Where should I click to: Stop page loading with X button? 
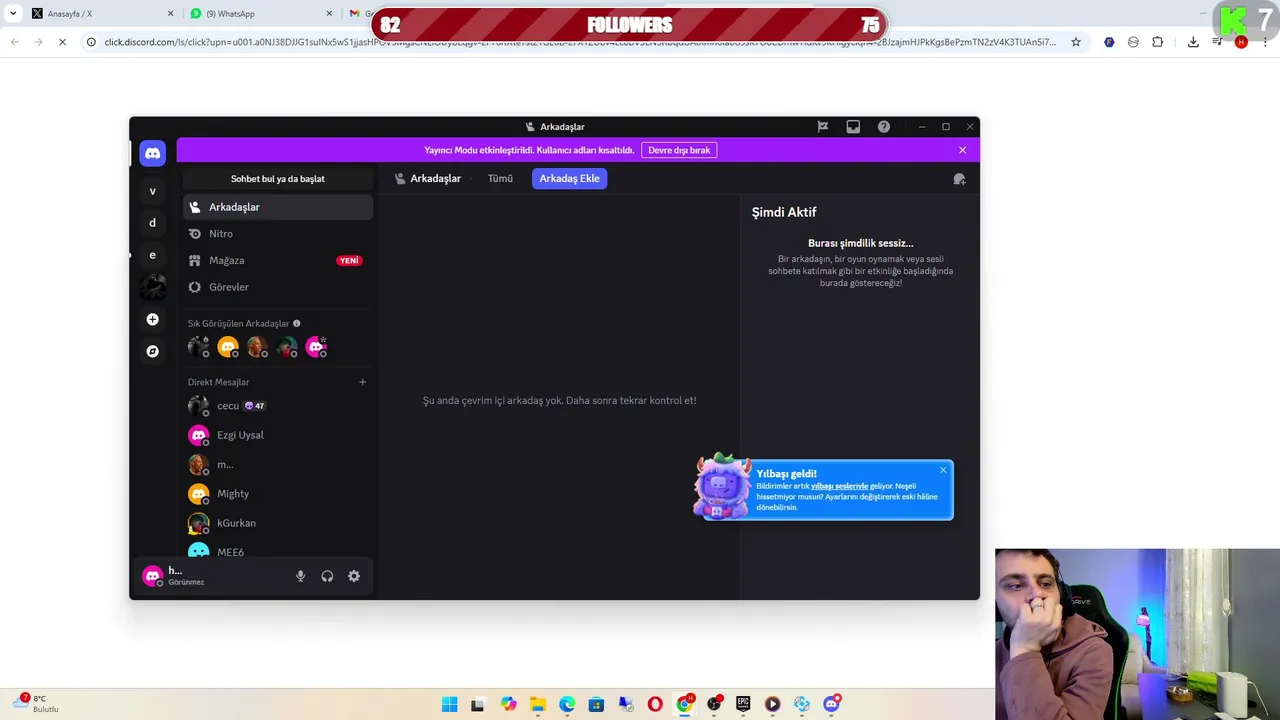[62, 42]
